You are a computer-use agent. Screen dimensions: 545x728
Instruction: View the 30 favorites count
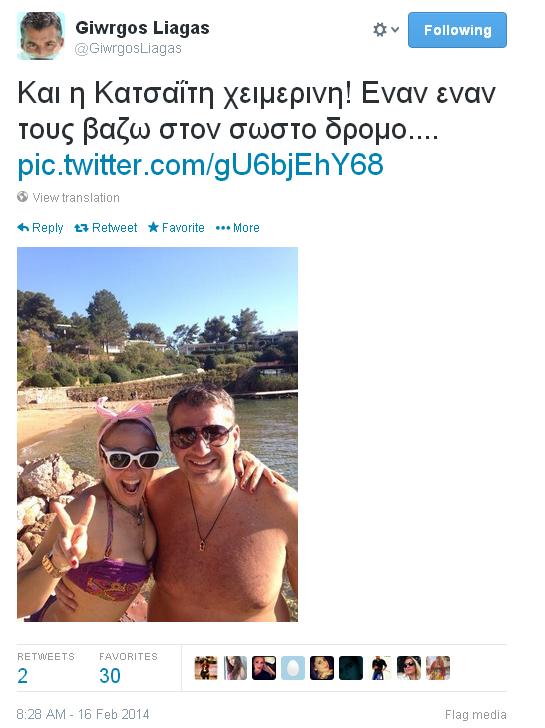tap(110, 676)
